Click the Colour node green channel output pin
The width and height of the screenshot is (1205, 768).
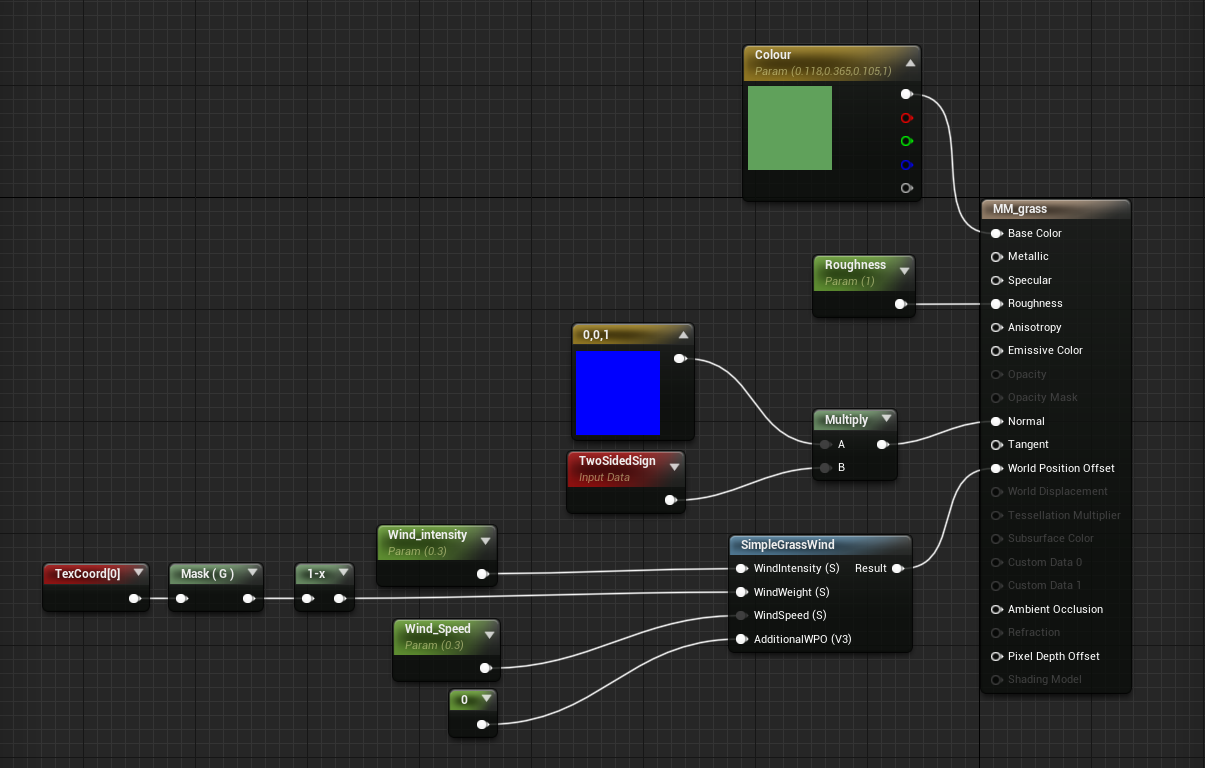point(906,141)
